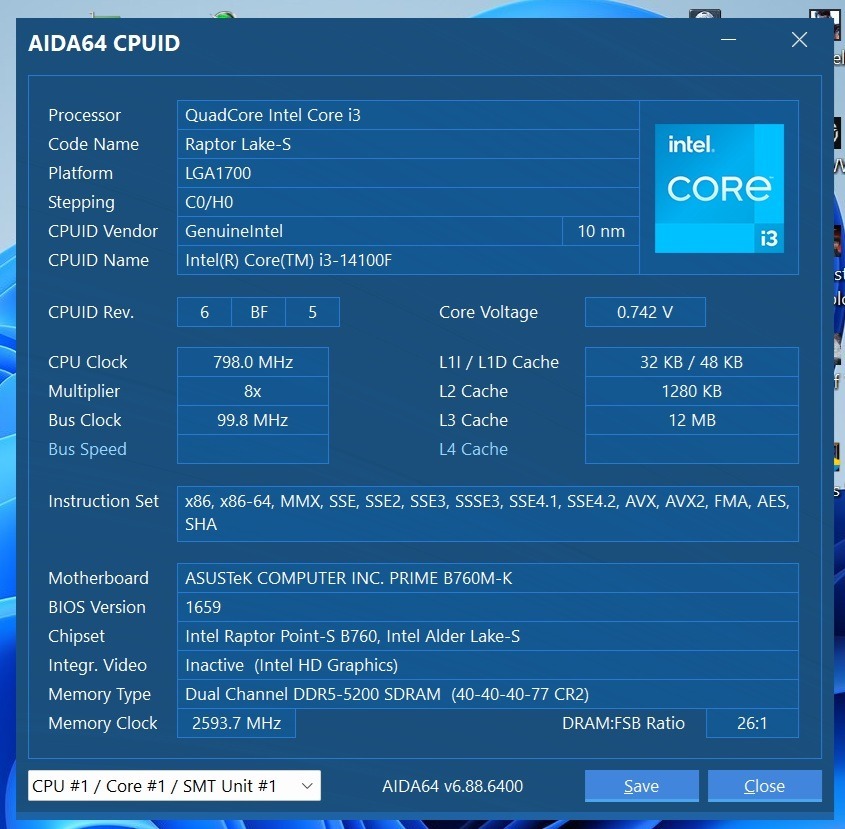Click the DRAM:FSB Ratio label
Image resolution: width=845 pixels, height=829 pixels.
[624, 723]
